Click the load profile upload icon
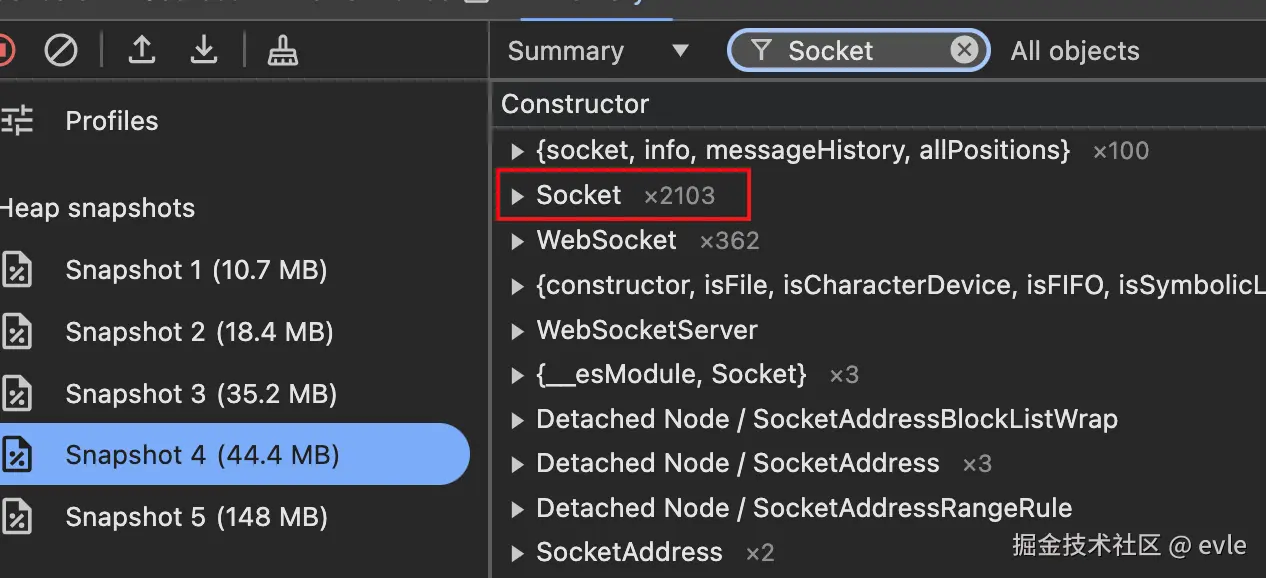 tap(142, 50)
